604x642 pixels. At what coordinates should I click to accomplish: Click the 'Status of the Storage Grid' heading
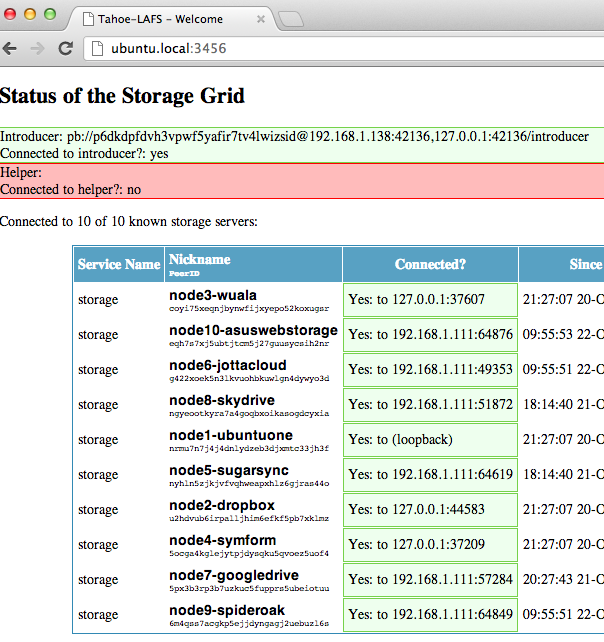122,96
